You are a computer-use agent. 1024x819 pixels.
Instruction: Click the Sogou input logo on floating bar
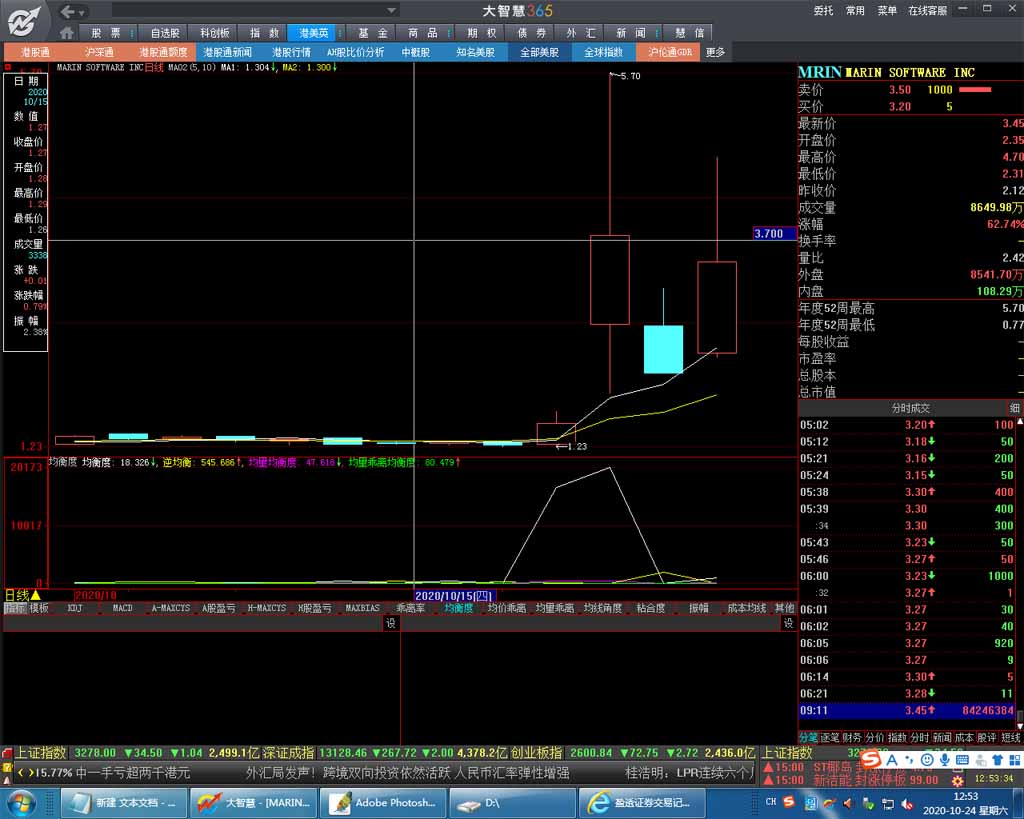pos(871,760)
